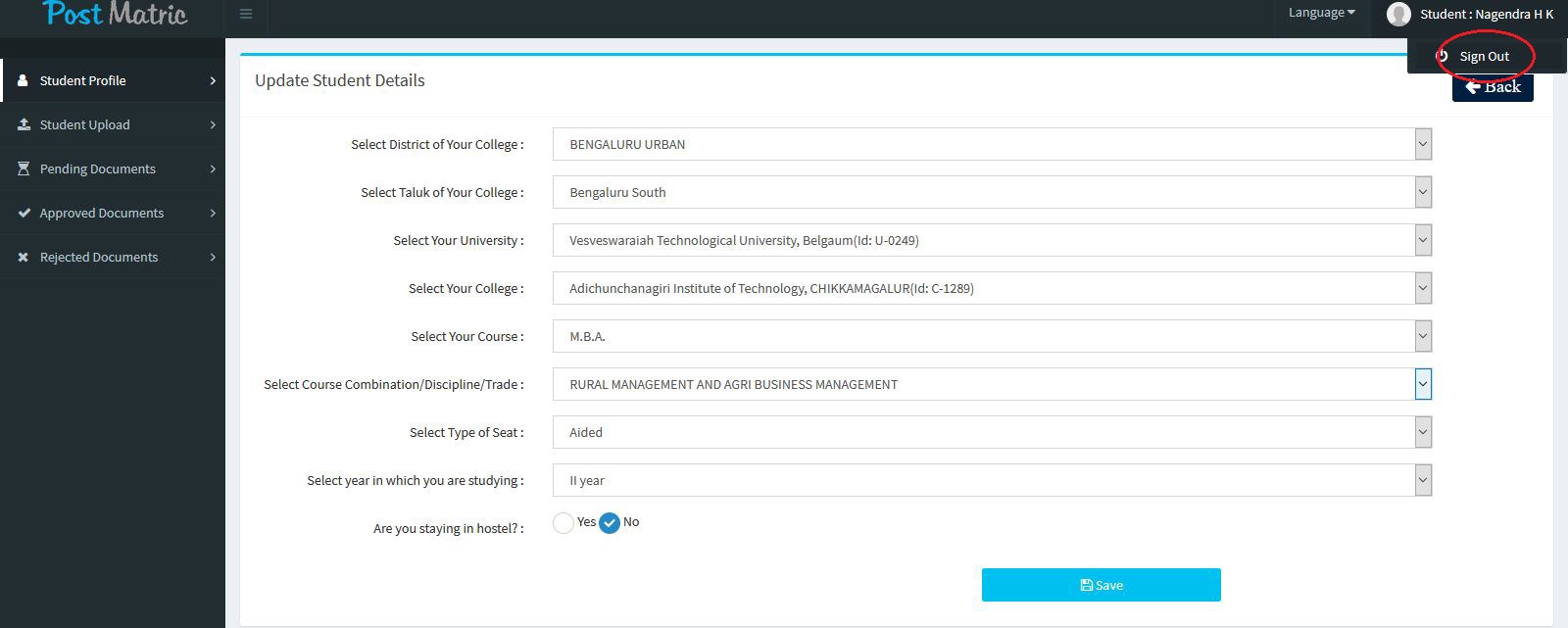Click the power icon beside Sign Out
Image resolution: width=1568 pixels, height=628 pixels.
[x=1442, y=56]
